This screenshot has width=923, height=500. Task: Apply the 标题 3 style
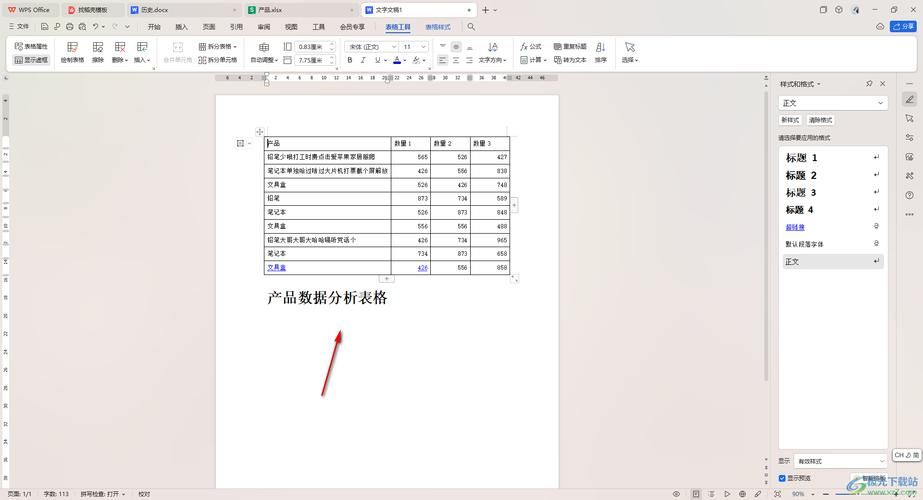832,193
